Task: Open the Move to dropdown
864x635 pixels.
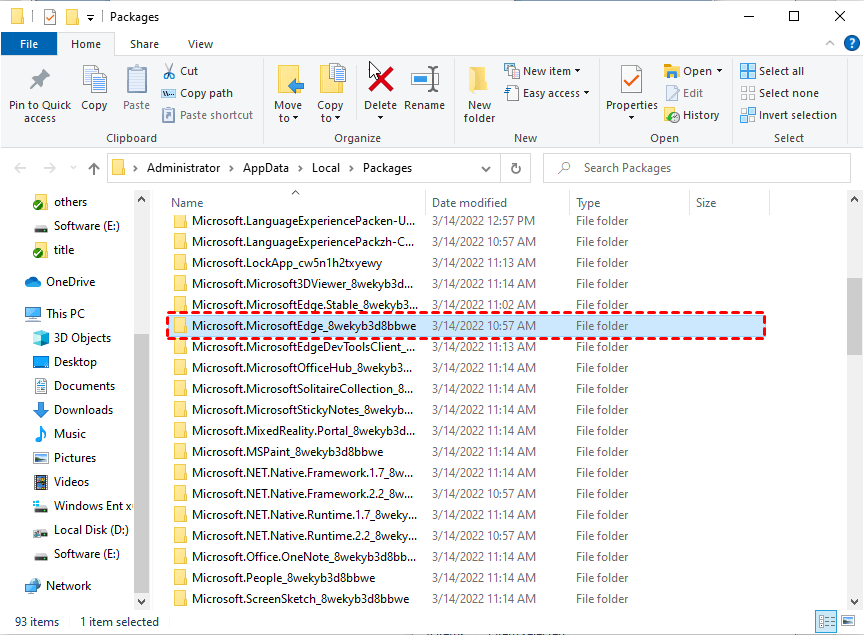Action: (x=288, y=111)
